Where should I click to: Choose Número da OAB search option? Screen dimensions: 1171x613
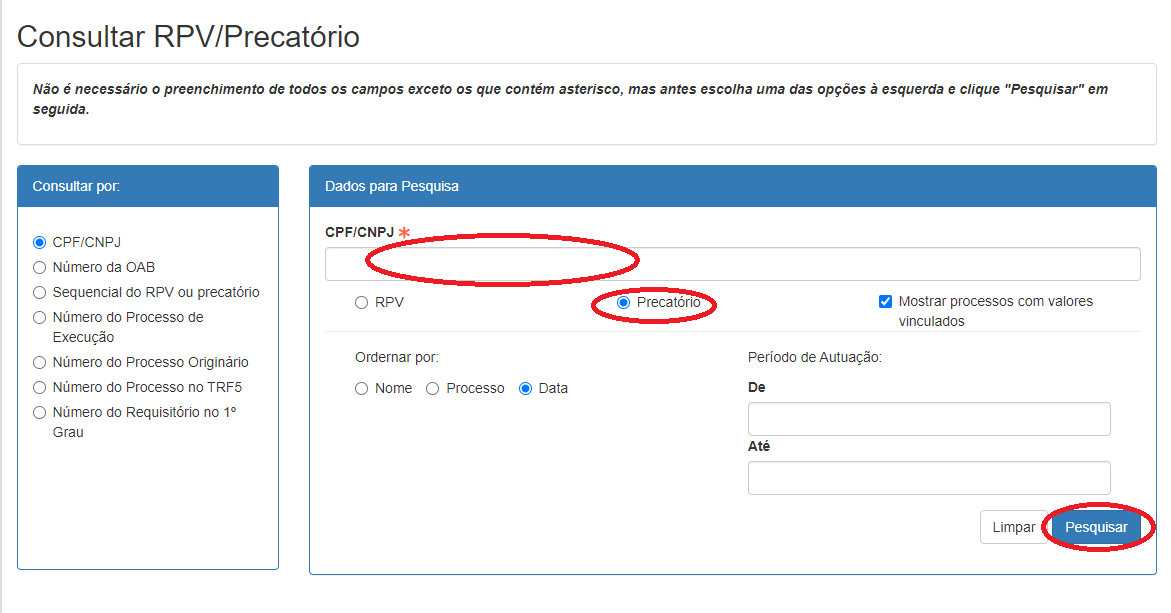click(40, 267)
